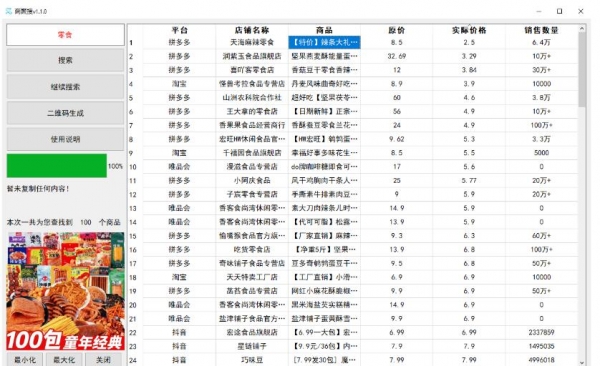
Task: Select the store cell 小阿庆食品
Action: pyautogui.click(x=252, y=180)
